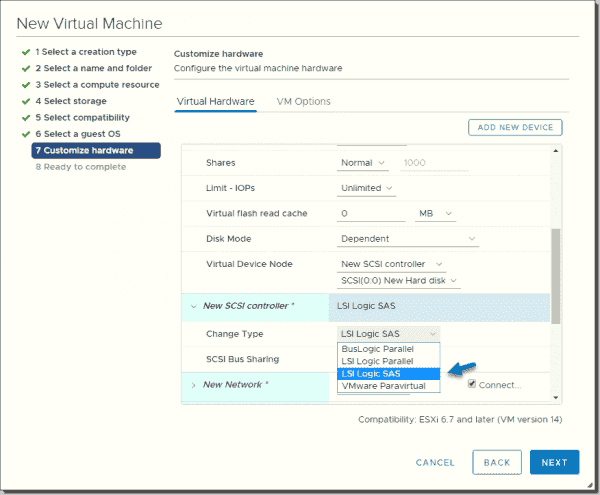Click the green checkmark beside Select storage

click(x=26, y=101)
